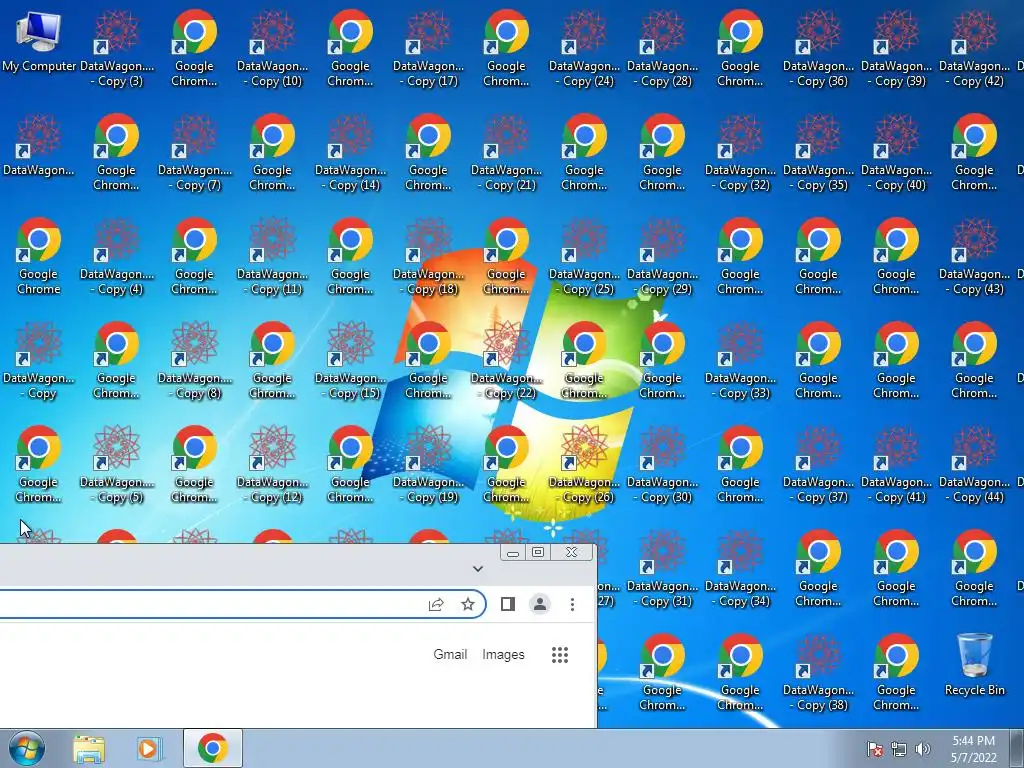Select DataWagon - Copy (35) shortcut

[x=818, y=153]
